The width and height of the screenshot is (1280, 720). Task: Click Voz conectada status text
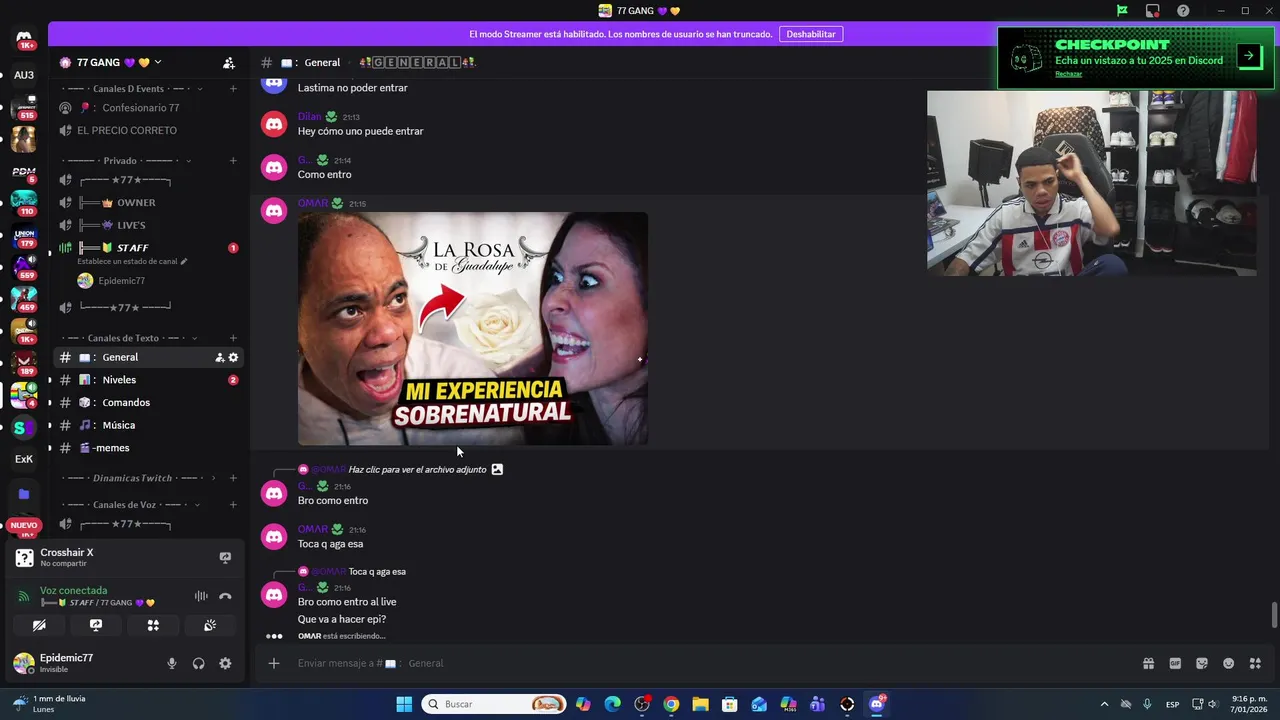click(73, 590)
